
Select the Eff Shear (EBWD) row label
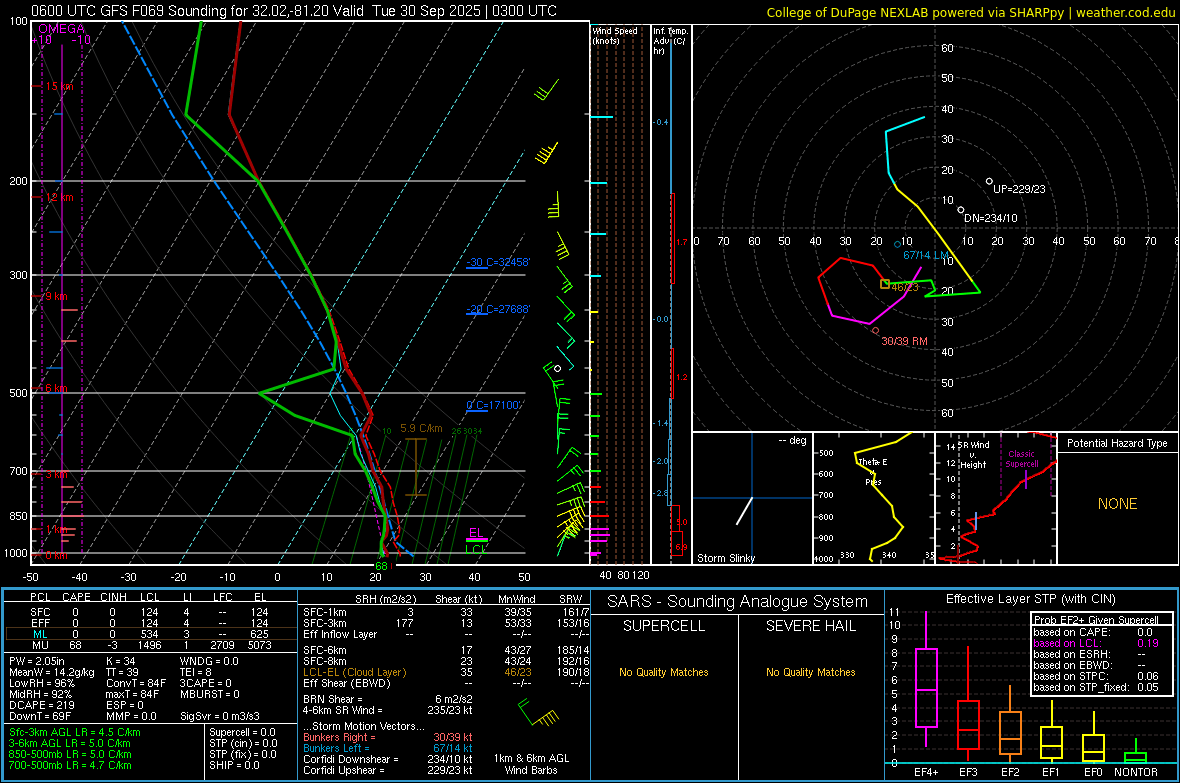pos(346,684)
